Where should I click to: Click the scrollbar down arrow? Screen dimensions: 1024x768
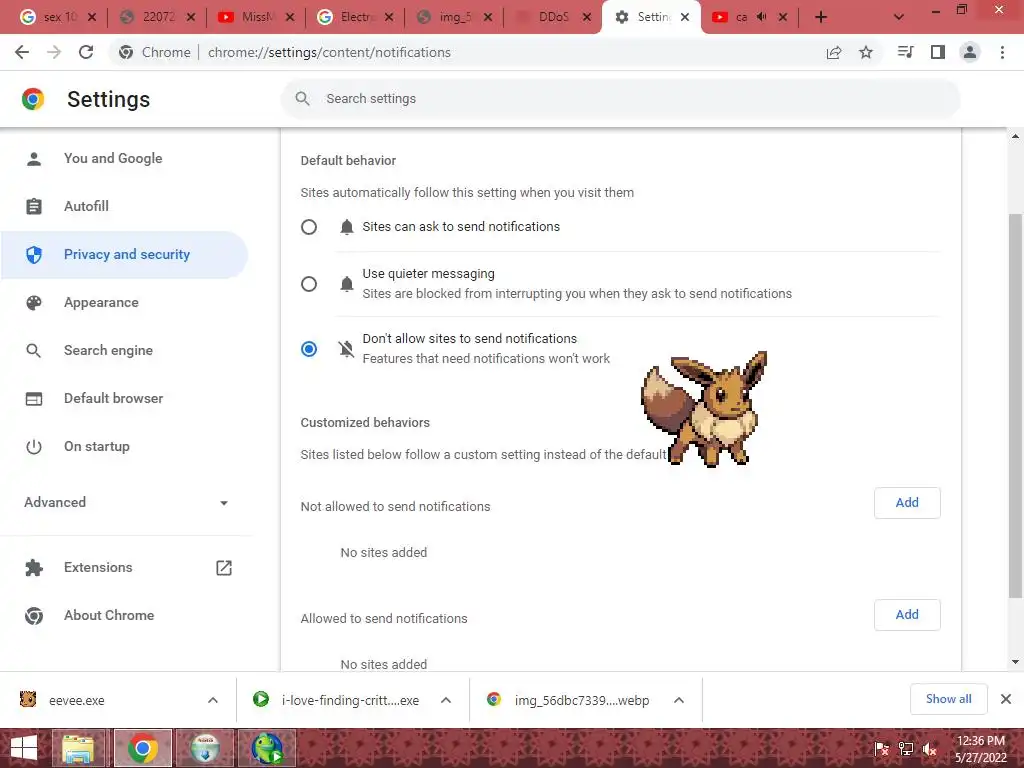click(1015, 662)
